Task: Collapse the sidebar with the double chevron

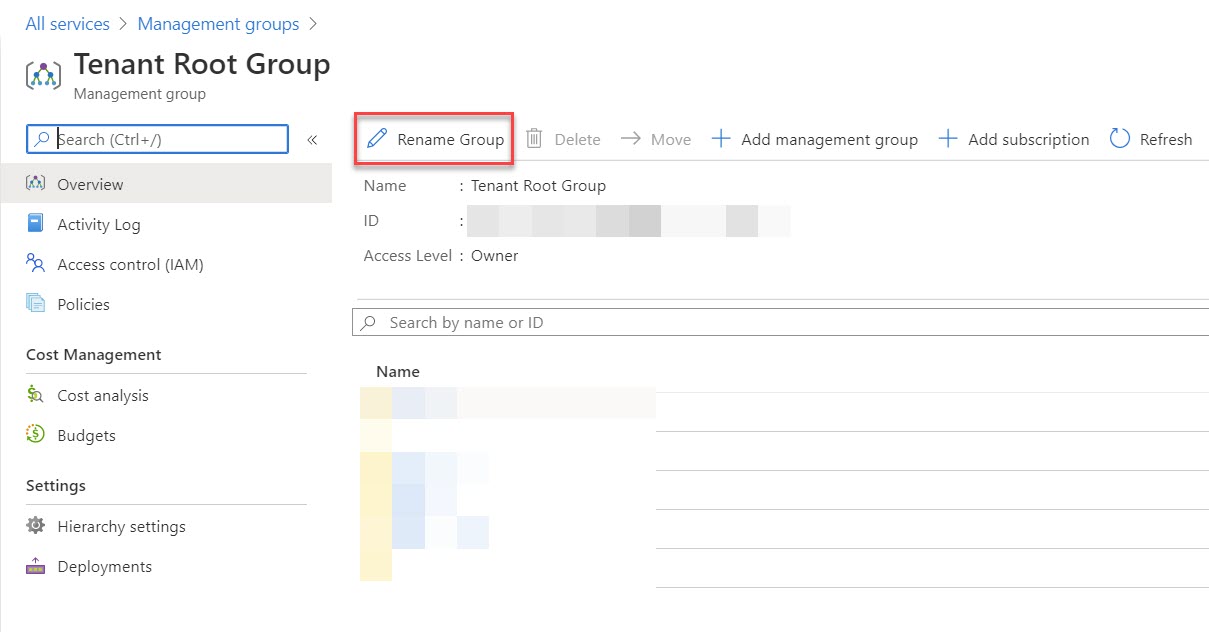Action: 311,140
